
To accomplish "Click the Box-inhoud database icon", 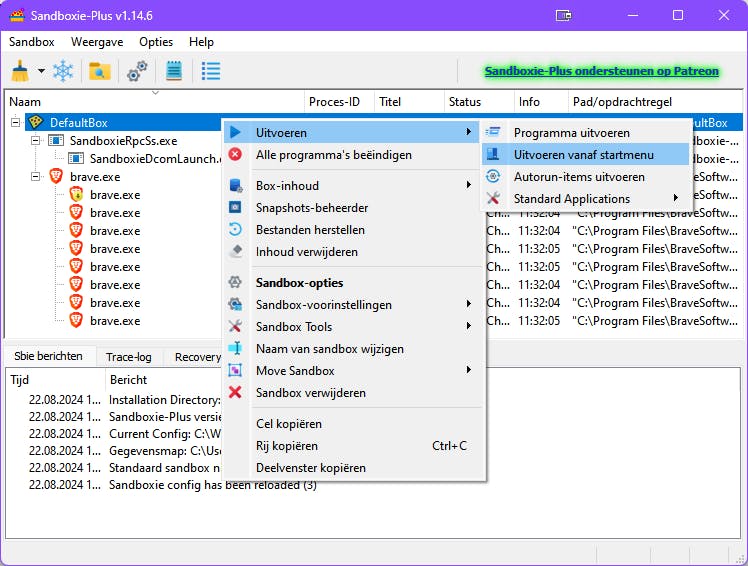I will click(x=236, y=185).
